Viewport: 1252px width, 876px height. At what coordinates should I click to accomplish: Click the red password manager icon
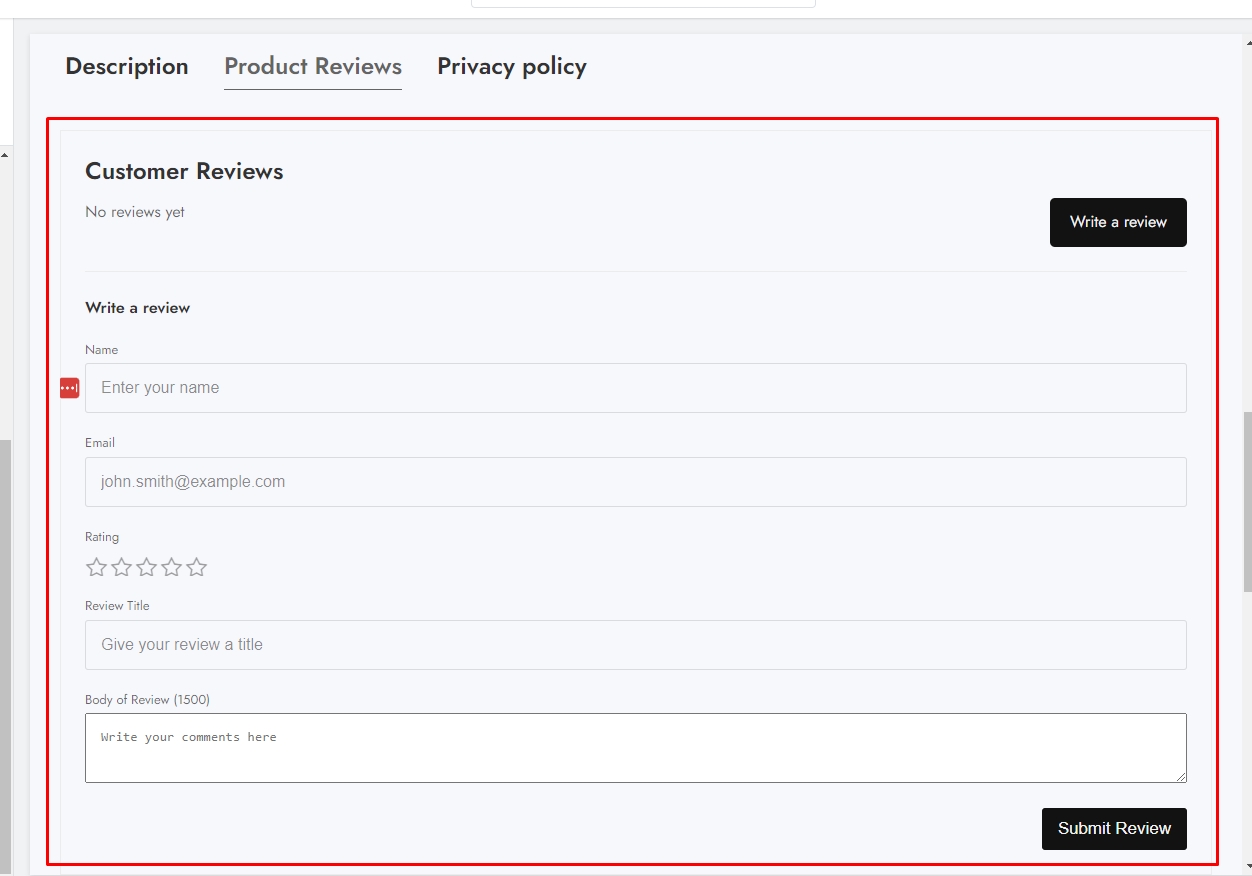pos(69,388)
